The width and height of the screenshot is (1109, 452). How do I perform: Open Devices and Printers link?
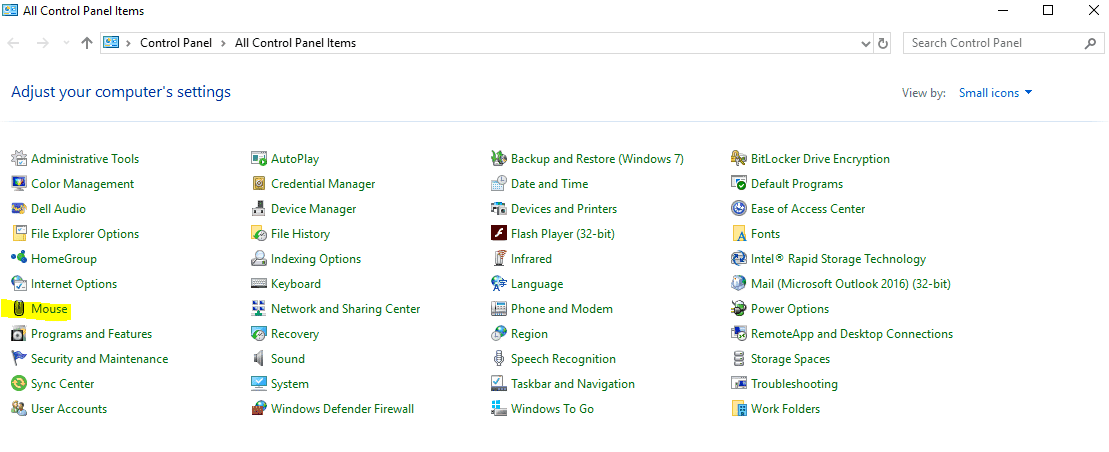pyautogui.click(x=564, y=209)
